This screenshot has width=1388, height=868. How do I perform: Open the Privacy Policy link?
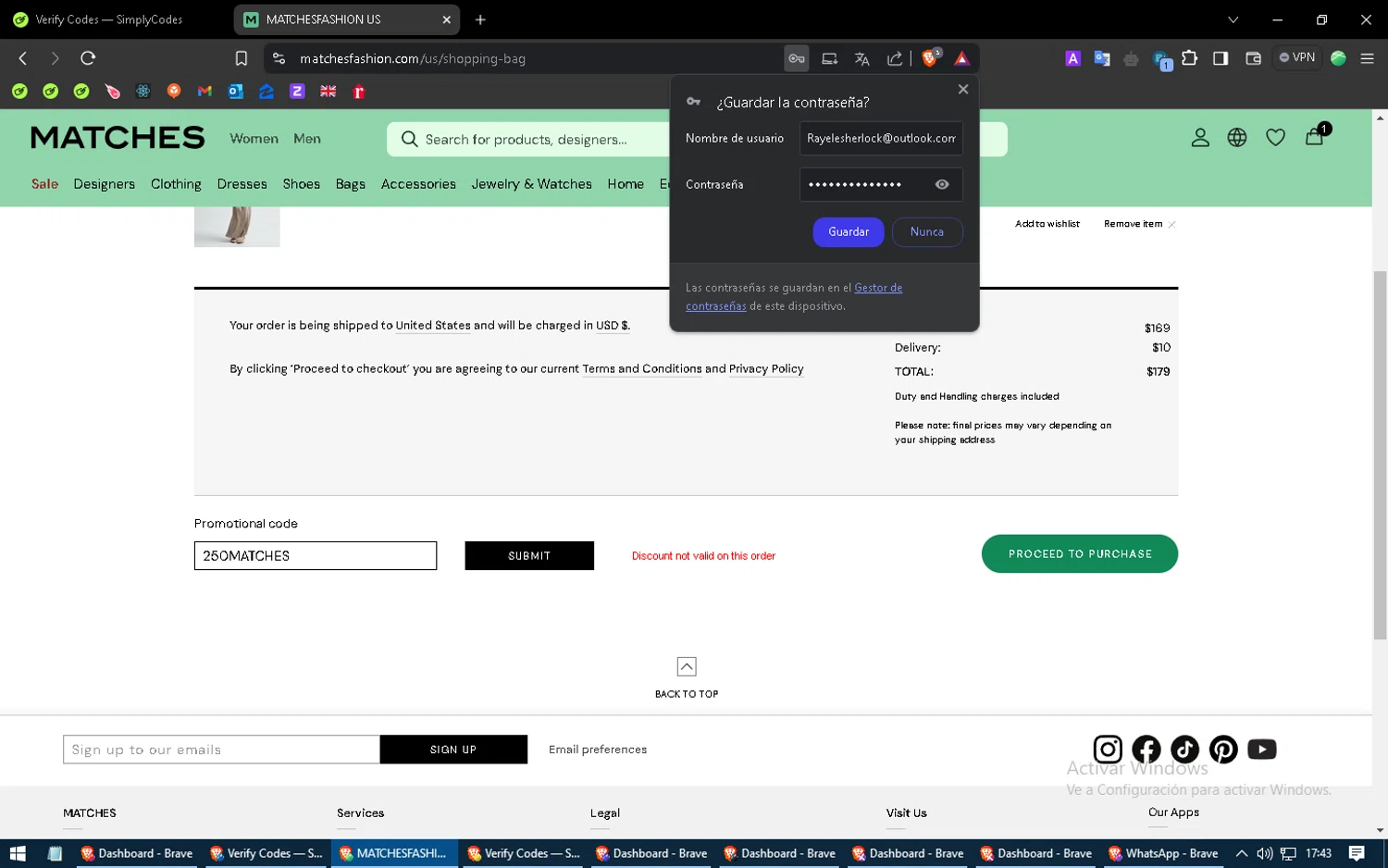click(x=766, y=368)
